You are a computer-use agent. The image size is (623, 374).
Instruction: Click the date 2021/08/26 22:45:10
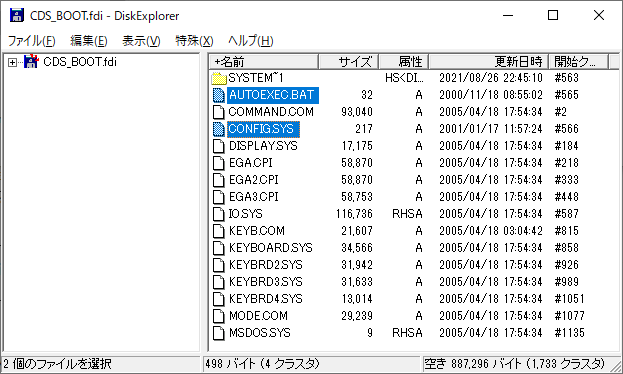point(491,78)
